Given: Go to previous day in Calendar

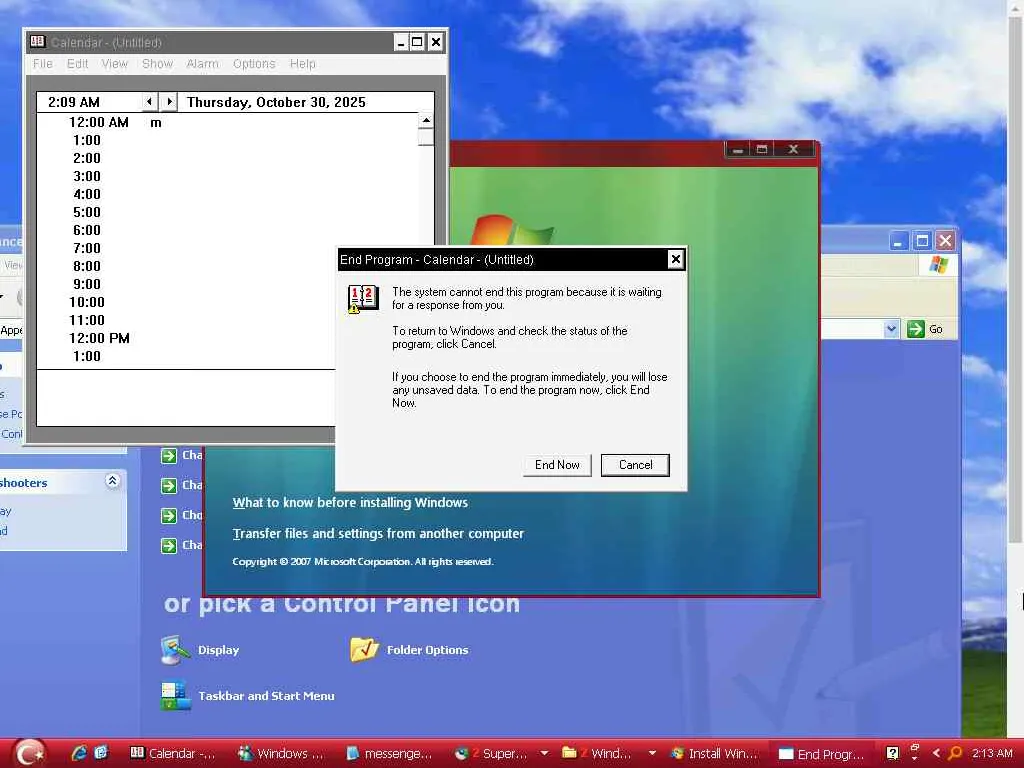Looking at the screenshot, I should 150,102.
